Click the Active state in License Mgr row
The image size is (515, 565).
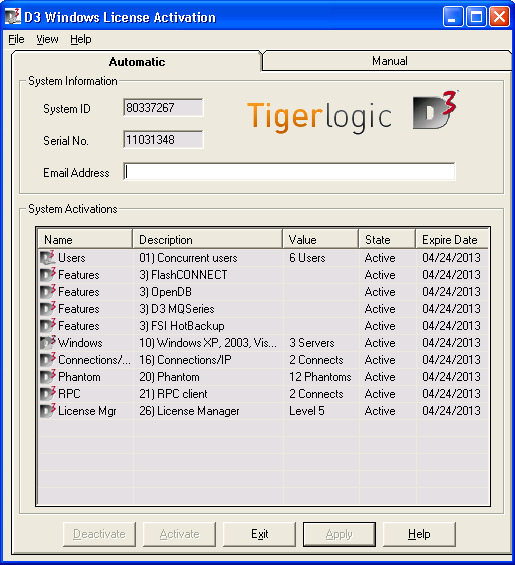click(x=388, y=410)
